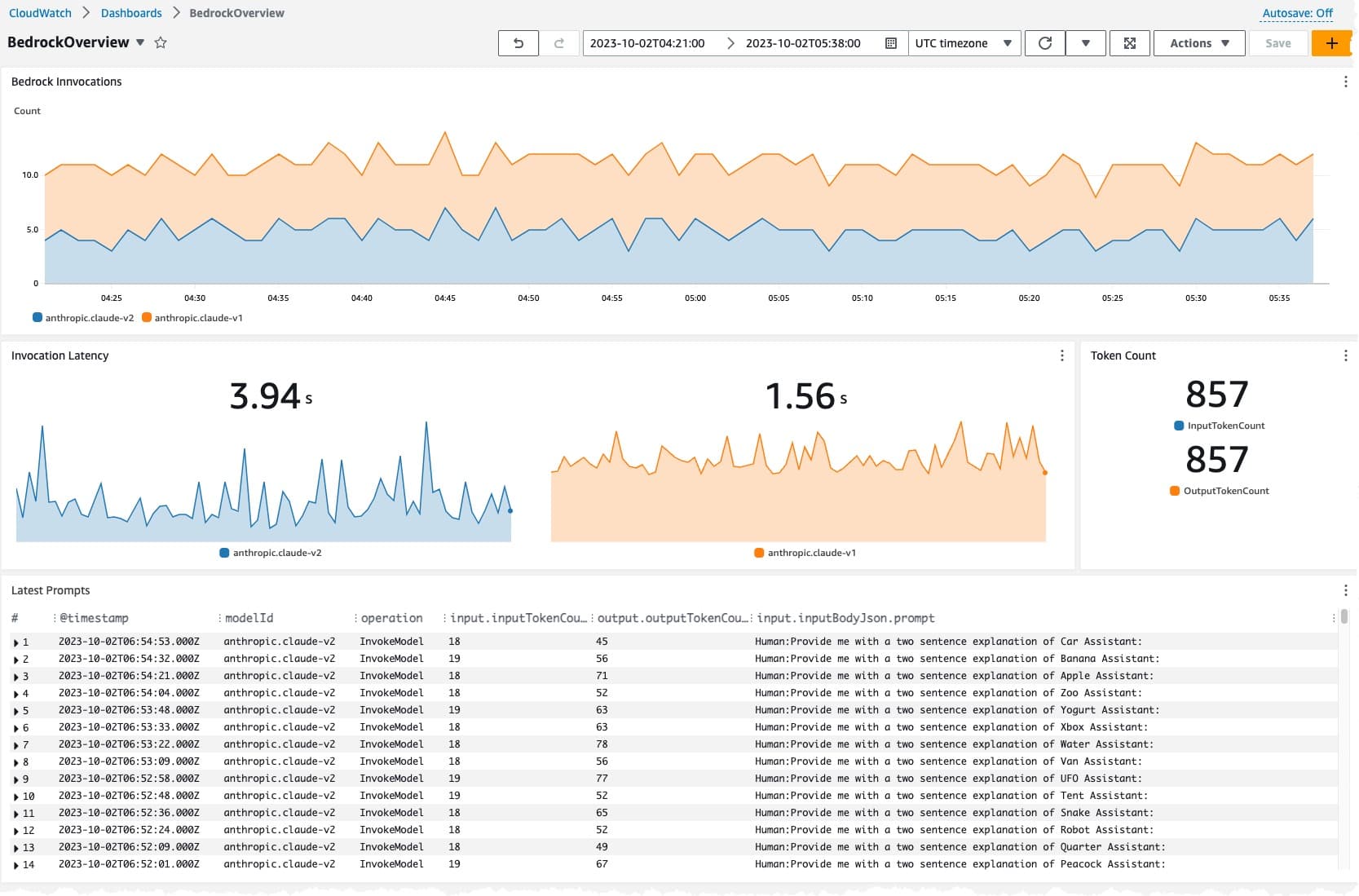Viewport: 1359px width, 896px height.
Task: Expand row 2 in Latest Prompts
Action: [16, 660]
